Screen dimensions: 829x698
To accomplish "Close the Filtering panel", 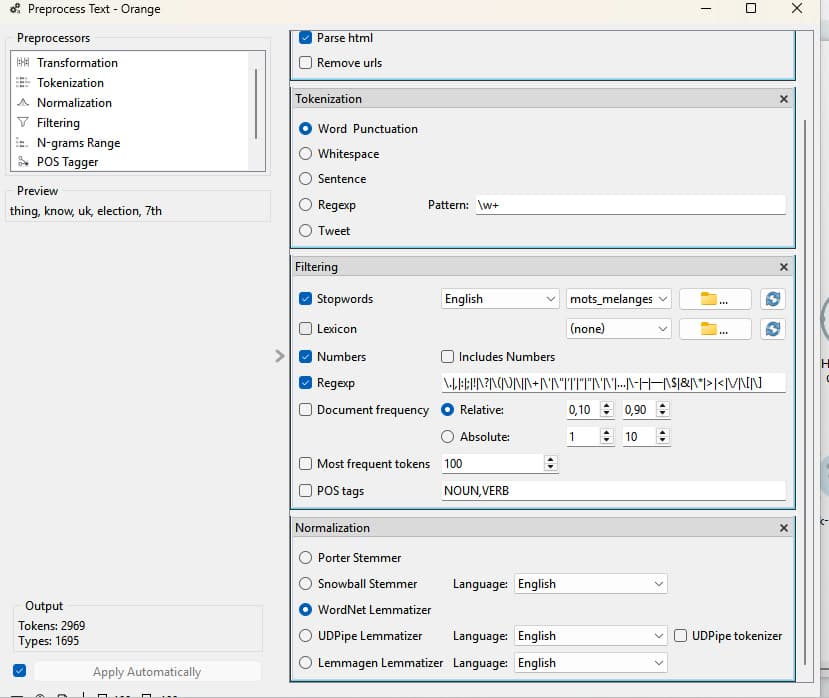I will coord(784,267).
